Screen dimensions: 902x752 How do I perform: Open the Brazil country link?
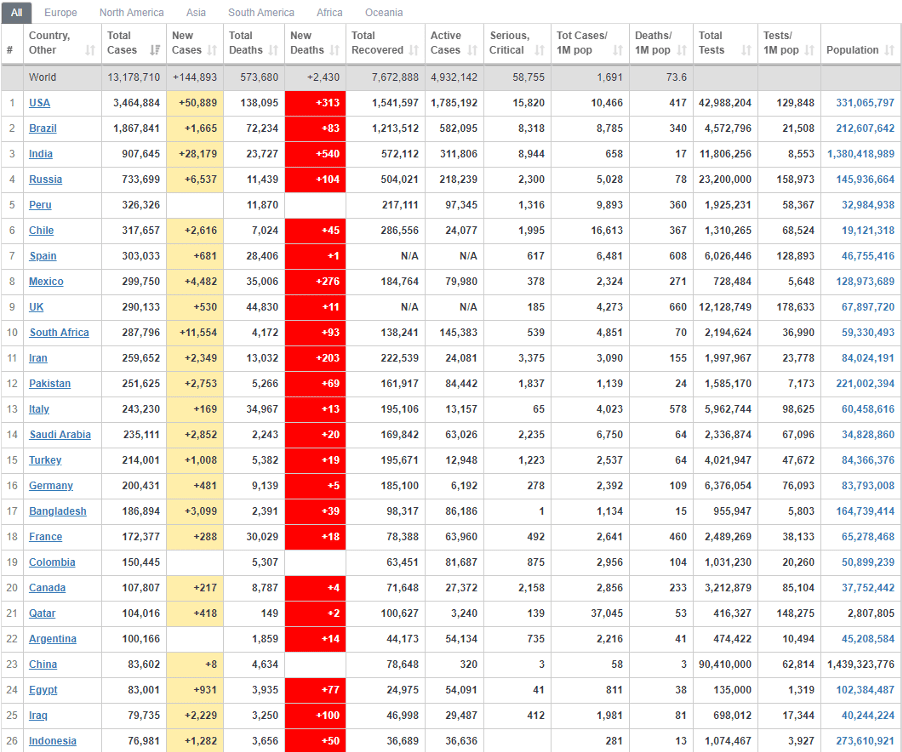[43, 128]
